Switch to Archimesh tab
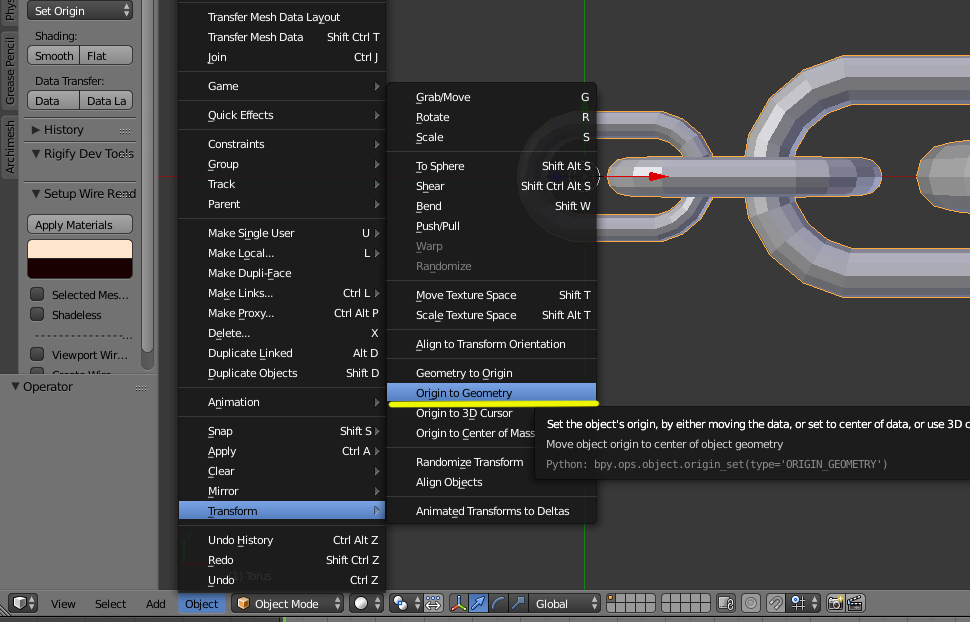This screenshot has height=622, width=970. (x=9, y=146)
